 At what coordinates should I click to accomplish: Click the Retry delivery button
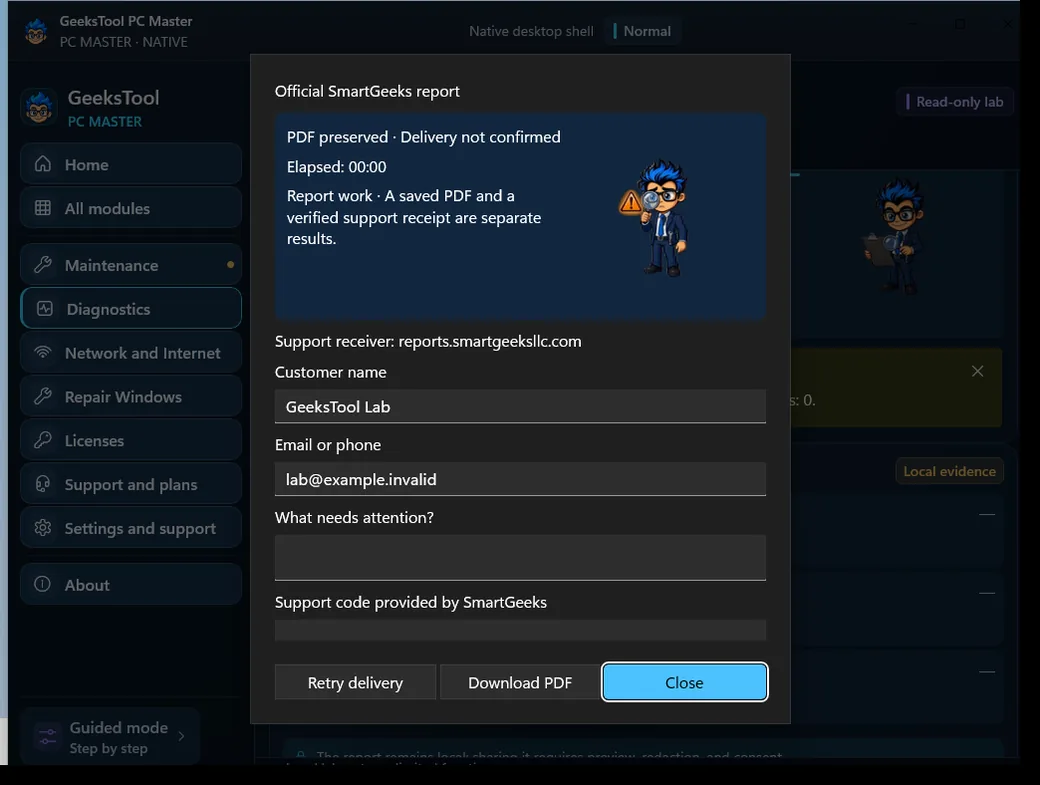pos(355,682)
